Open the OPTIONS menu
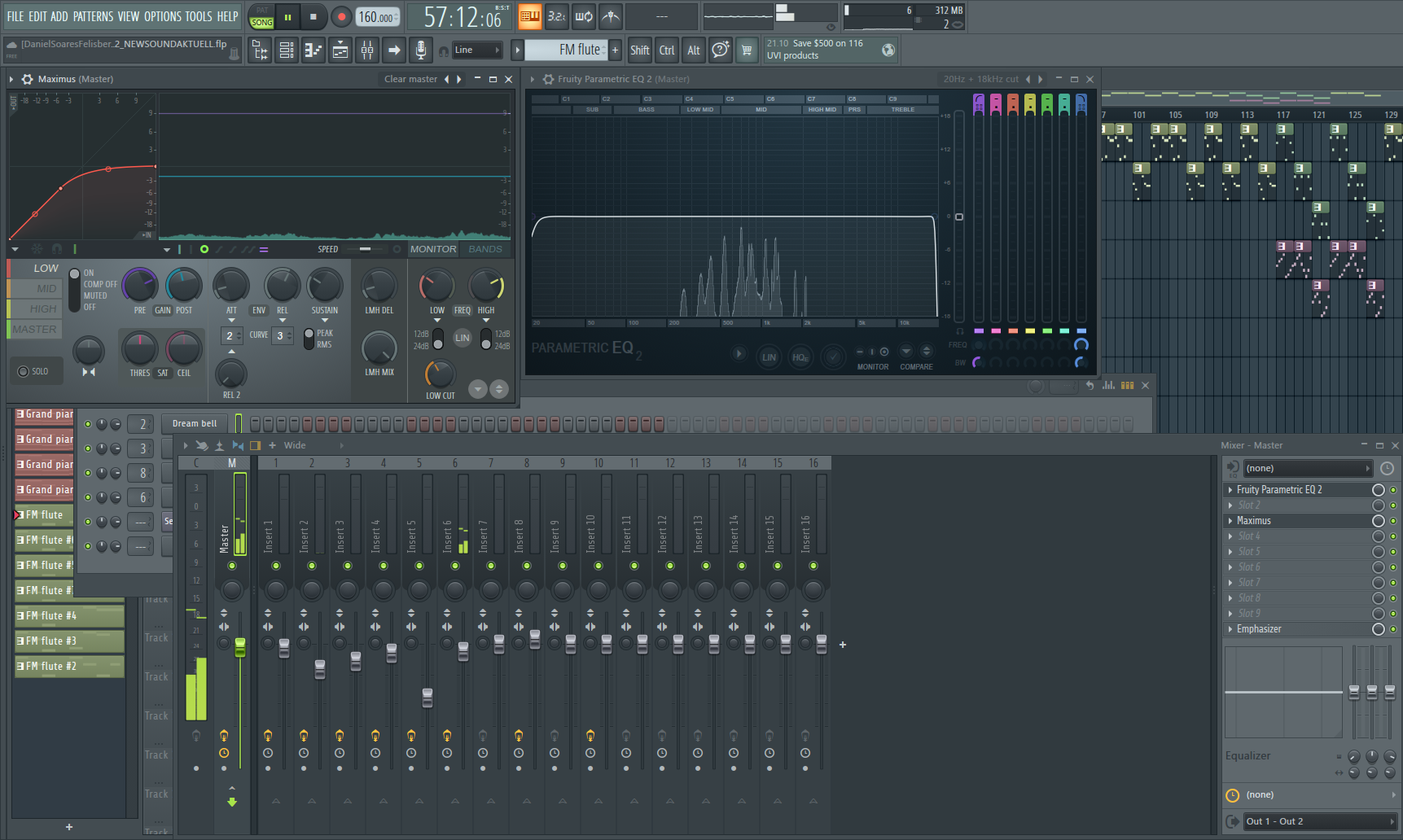 tap(163, 16)
